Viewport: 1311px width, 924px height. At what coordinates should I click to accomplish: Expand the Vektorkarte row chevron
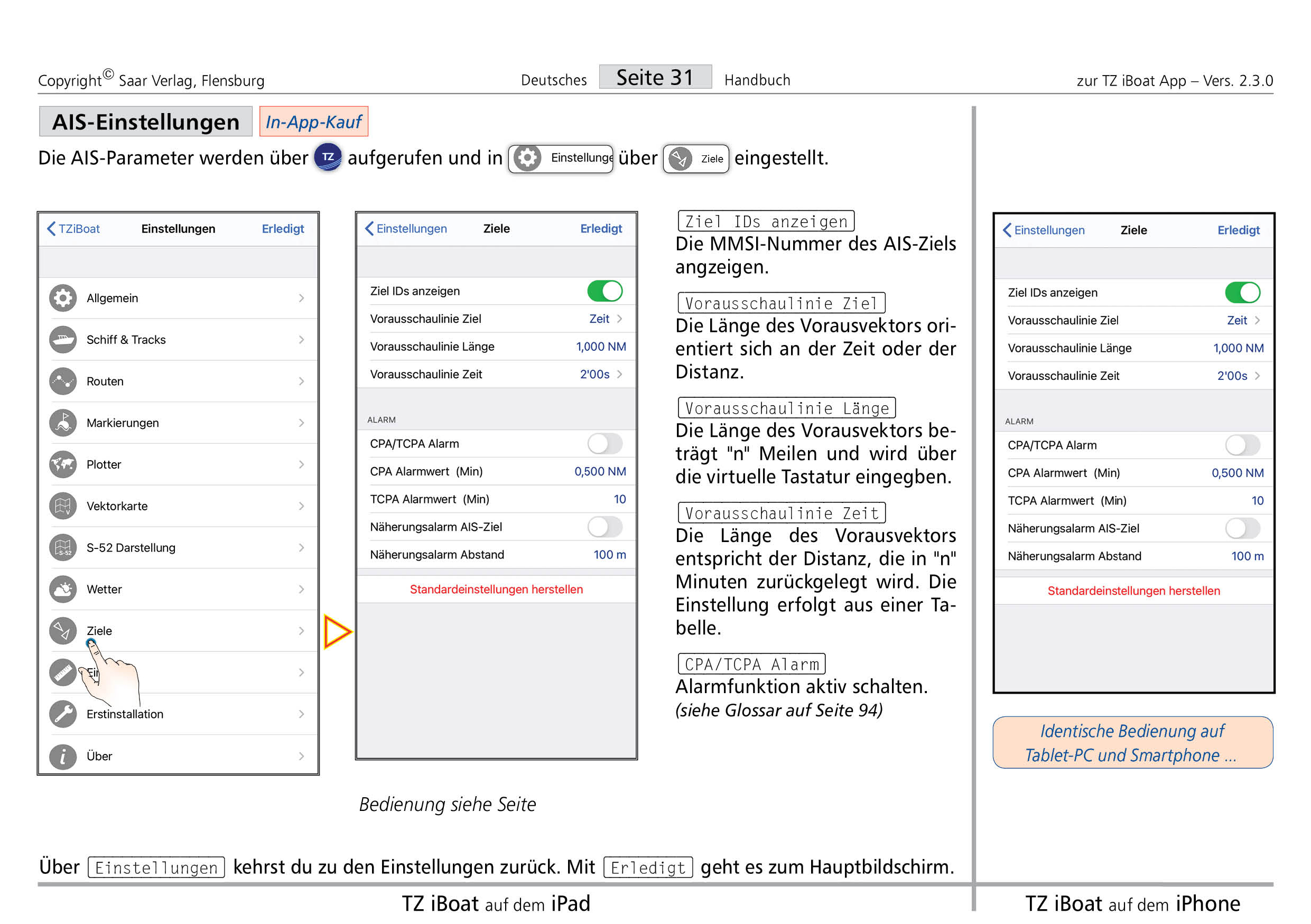click(x=302, y=507)
